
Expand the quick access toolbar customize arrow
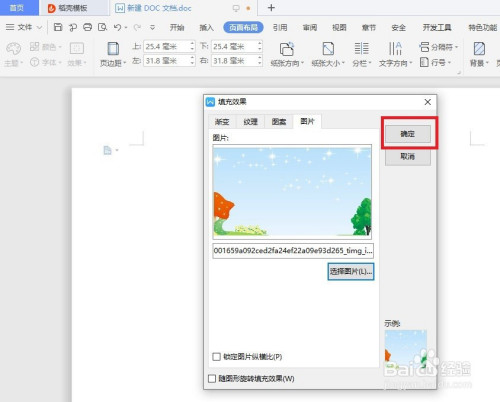point(152,27)
